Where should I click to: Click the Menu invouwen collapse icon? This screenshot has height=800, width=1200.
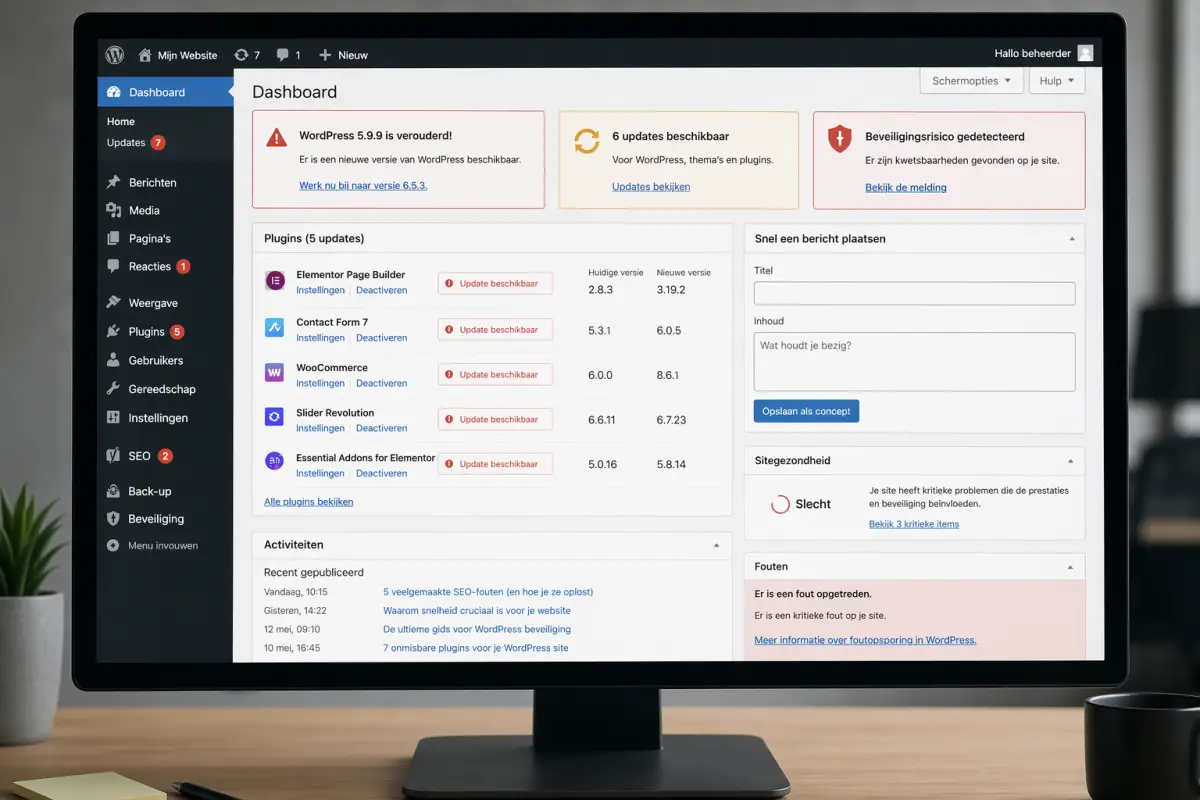point(113,546)
